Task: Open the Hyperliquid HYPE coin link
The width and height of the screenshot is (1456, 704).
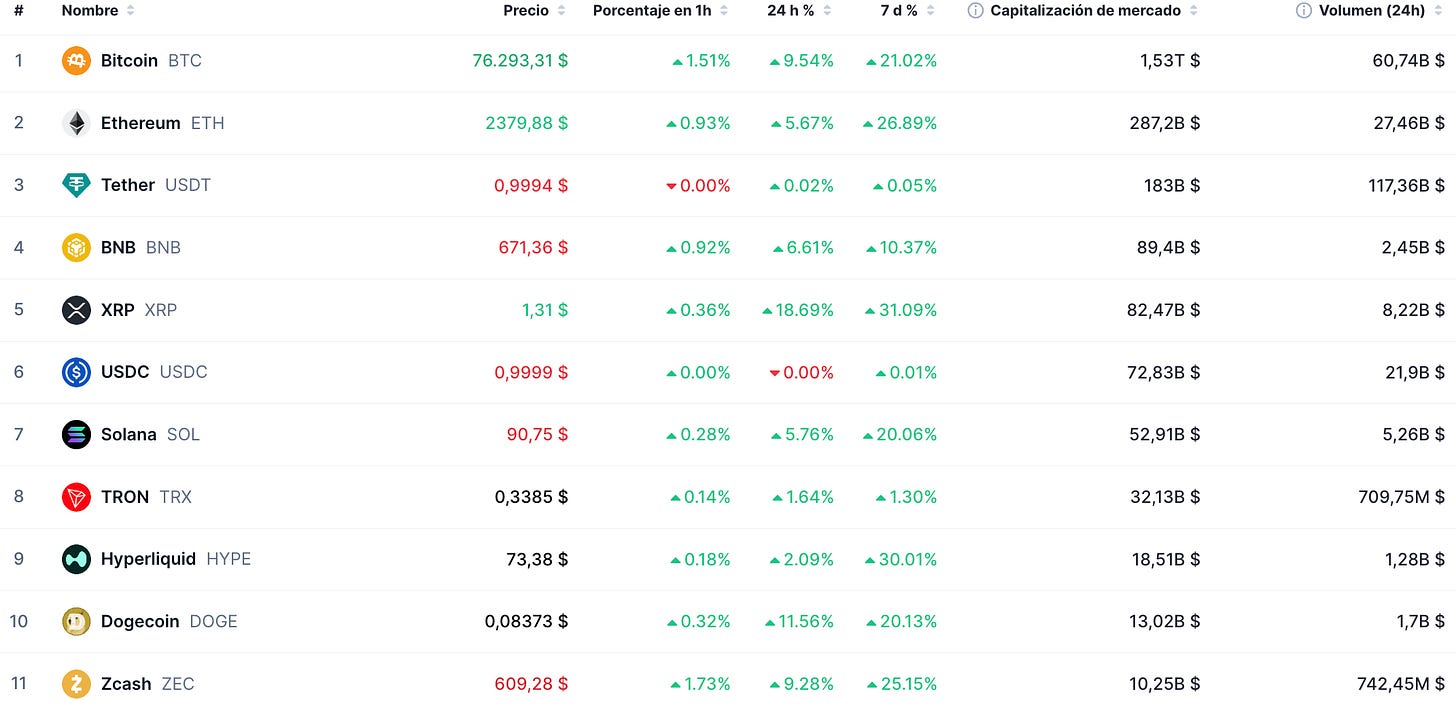Action: point(175,559)
